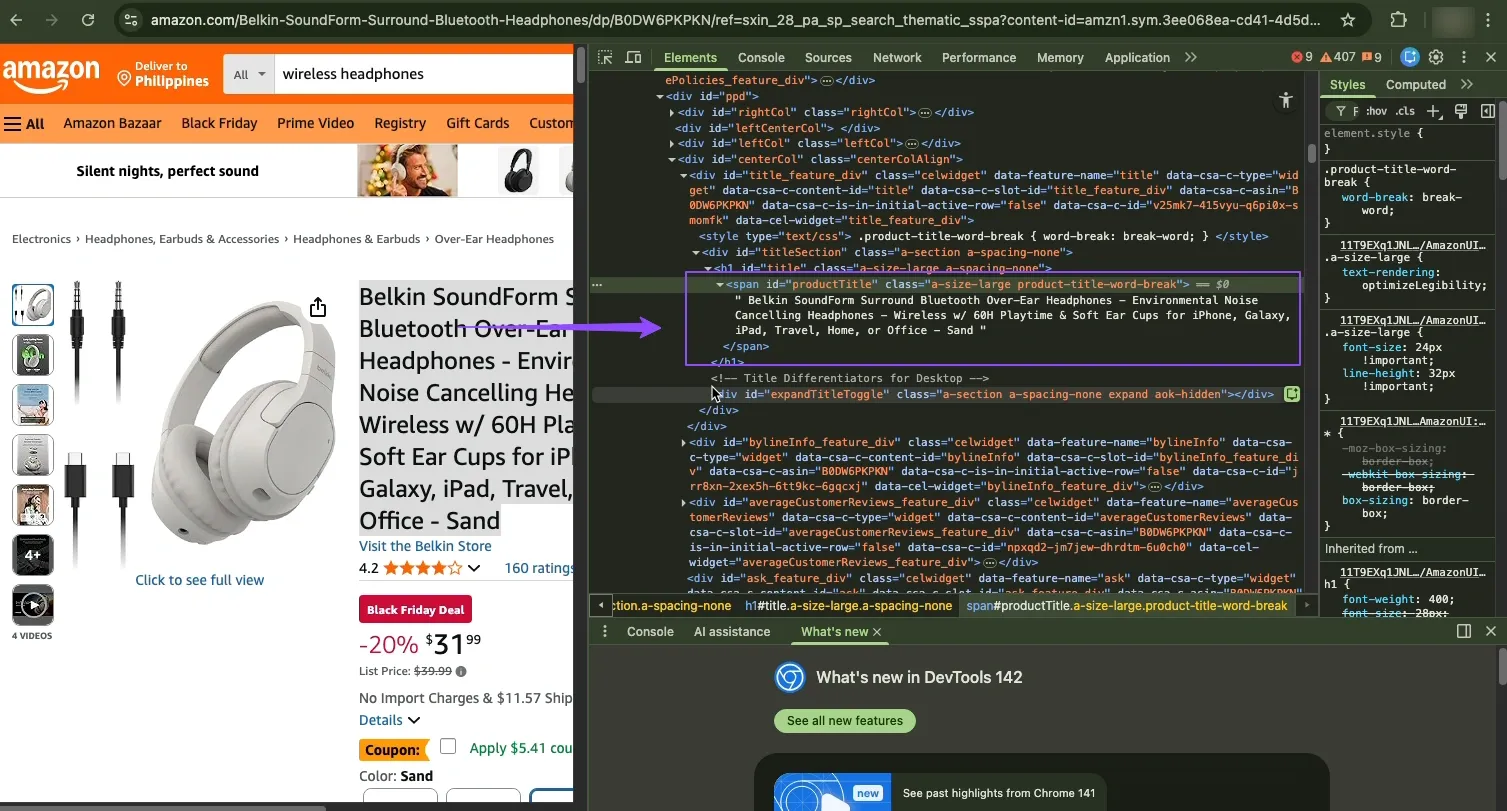Open the search category All dropdown
The image size is (1507, 811).
coord(248,73)
